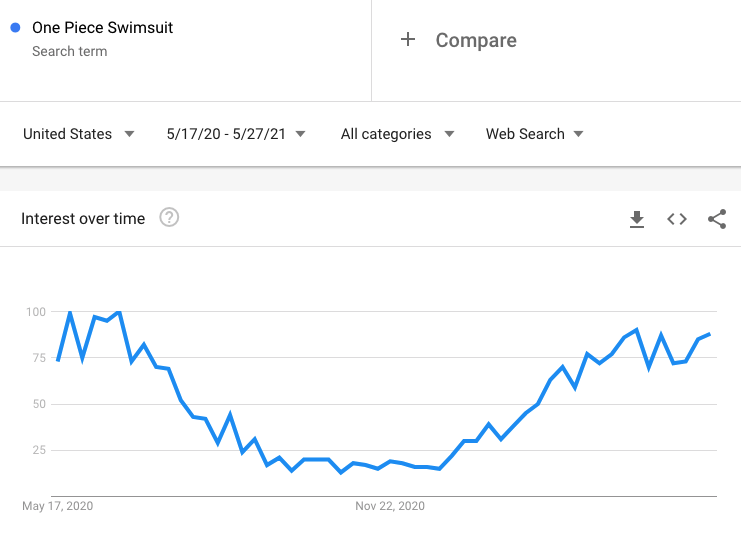Click the embed code icon
The height and width of the screenshot is (533, 741).
(677, 219)
